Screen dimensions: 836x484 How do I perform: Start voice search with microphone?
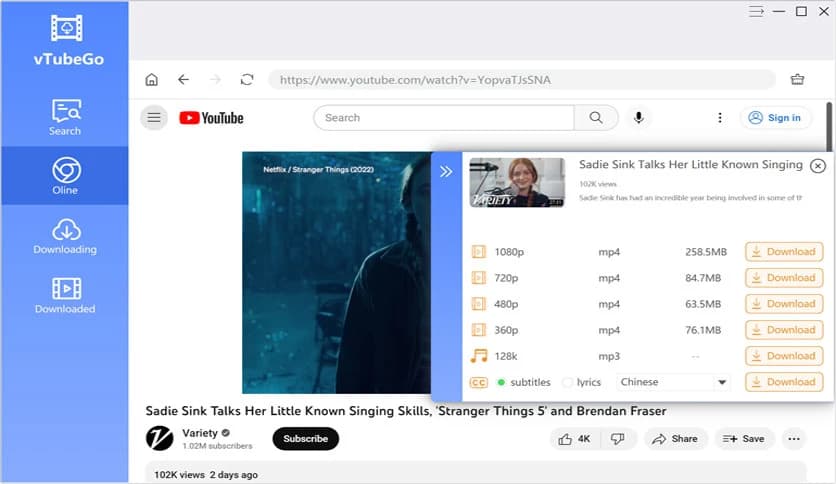click(639, 118)
